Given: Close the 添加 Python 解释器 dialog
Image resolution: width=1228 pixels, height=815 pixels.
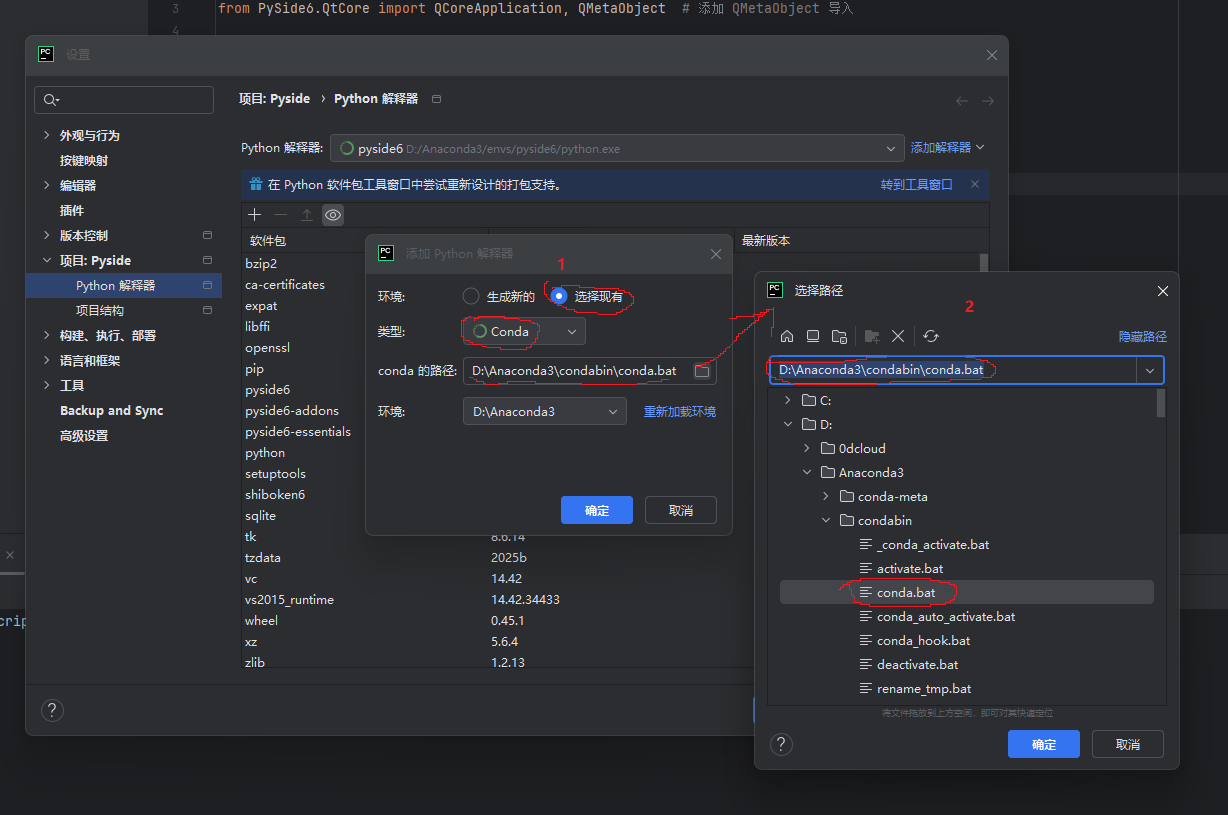Looking at the screenshot, I should 716,254.
